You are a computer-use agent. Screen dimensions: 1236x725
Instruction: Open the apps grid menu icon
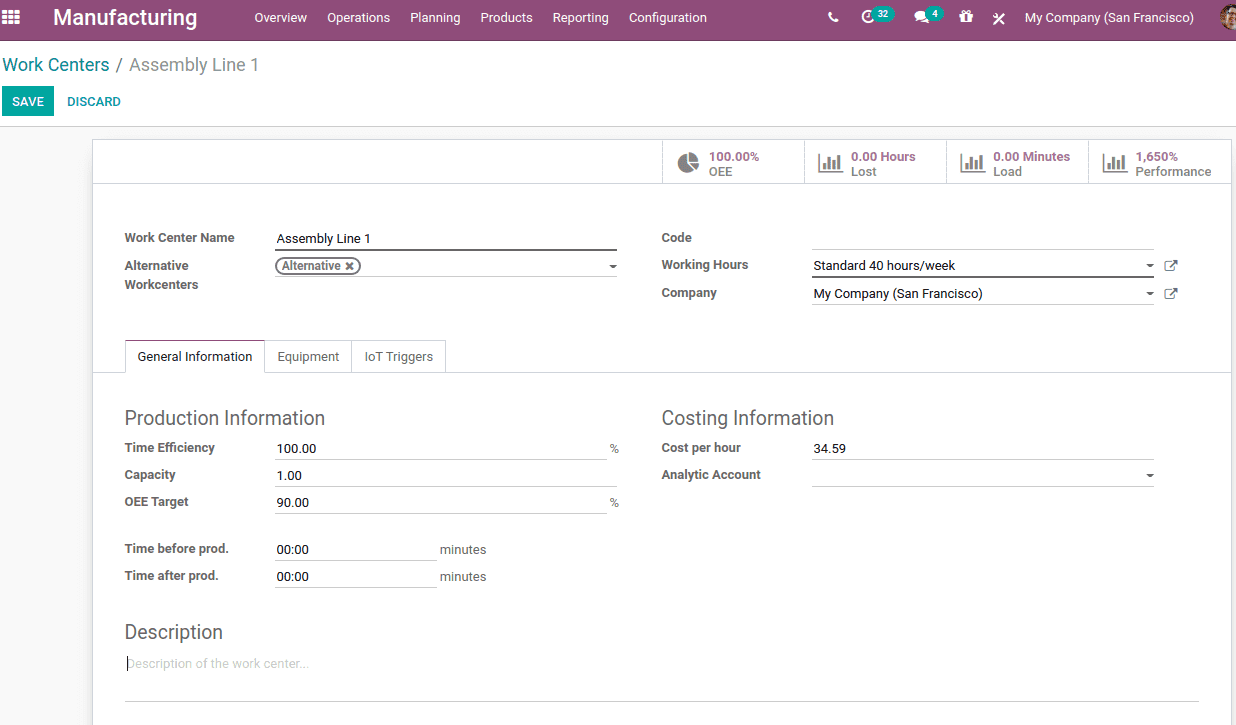click(11, 17)
